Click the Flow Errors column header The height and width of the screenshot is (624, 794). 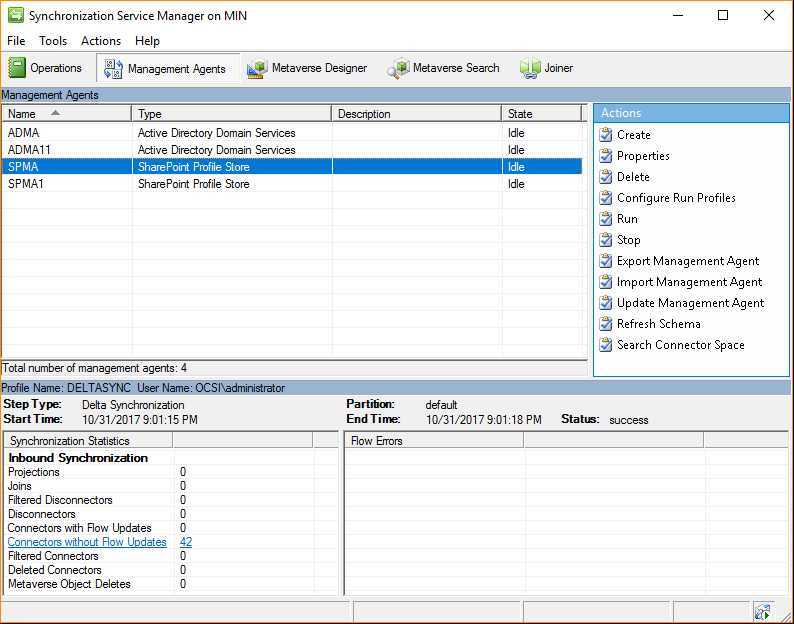click(434, 441)
